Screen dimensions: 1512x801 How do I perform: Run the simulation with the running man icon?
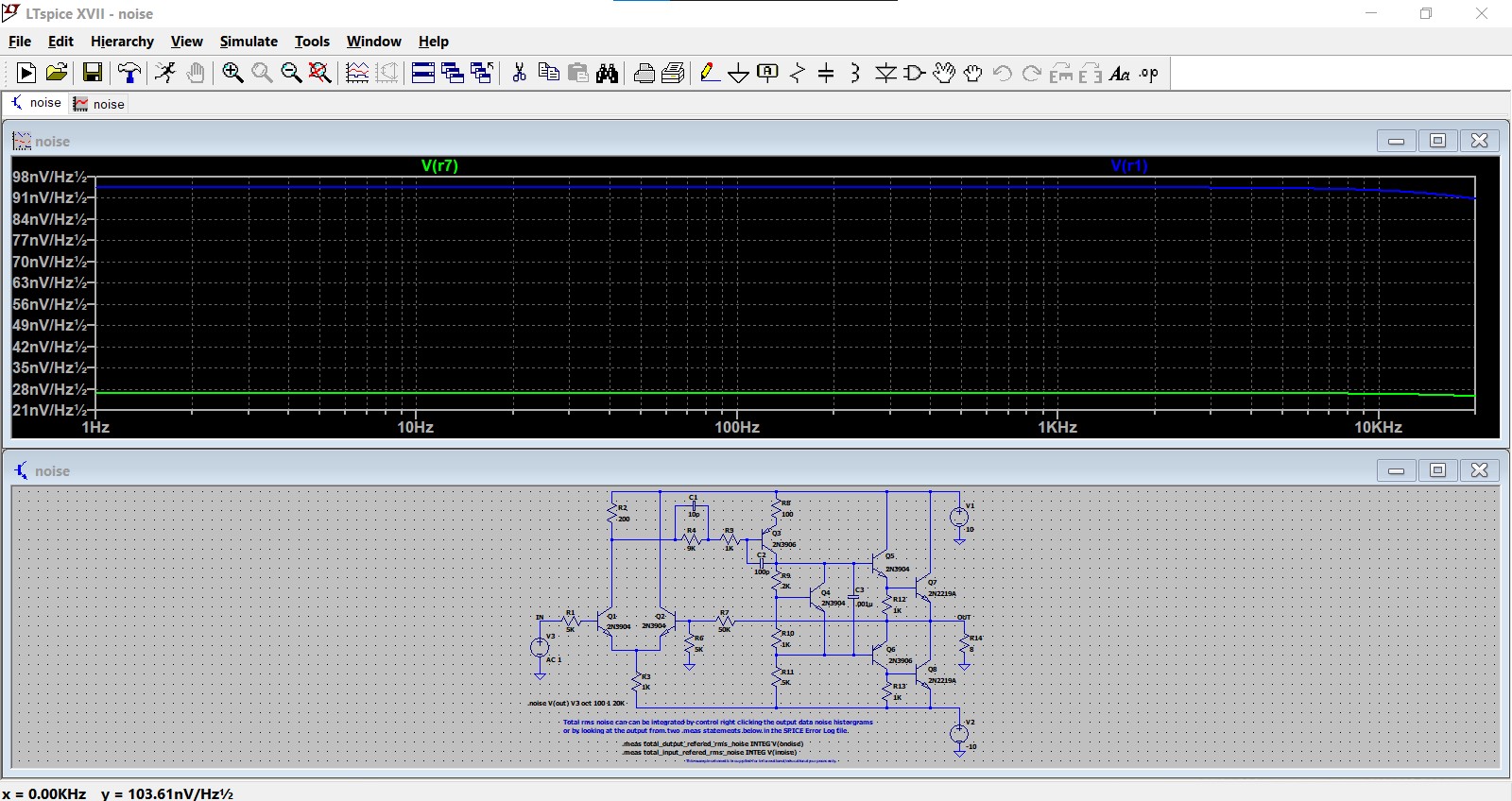point(165,73)
